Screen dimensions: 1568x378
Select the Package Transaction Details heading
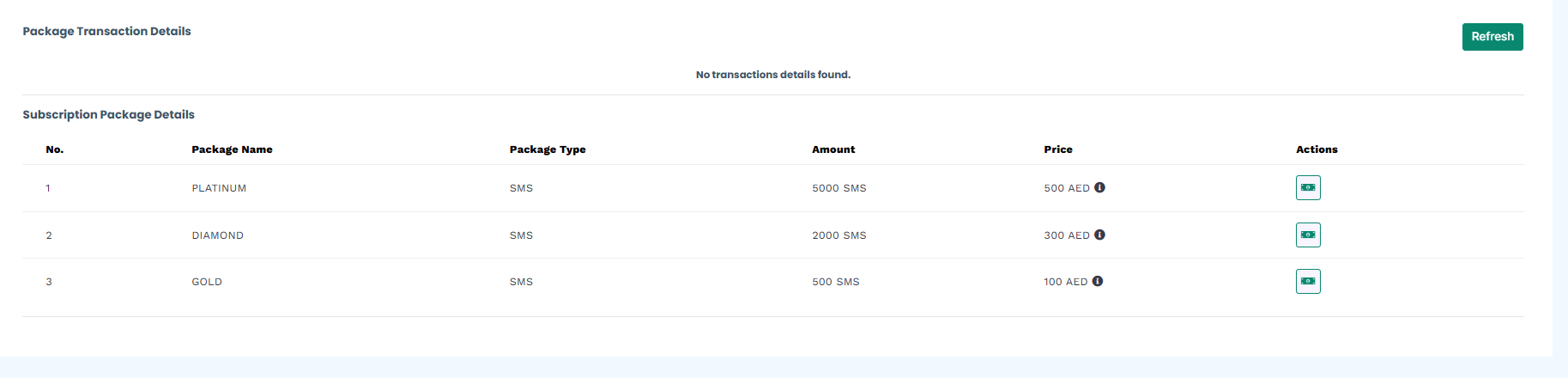[x=106, y=31]
